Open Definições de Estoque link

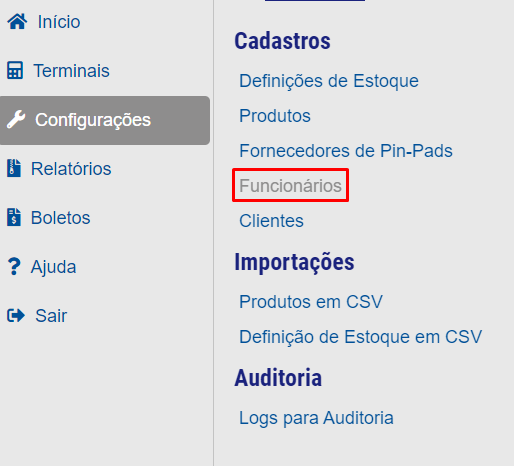(x=329, y=81)
